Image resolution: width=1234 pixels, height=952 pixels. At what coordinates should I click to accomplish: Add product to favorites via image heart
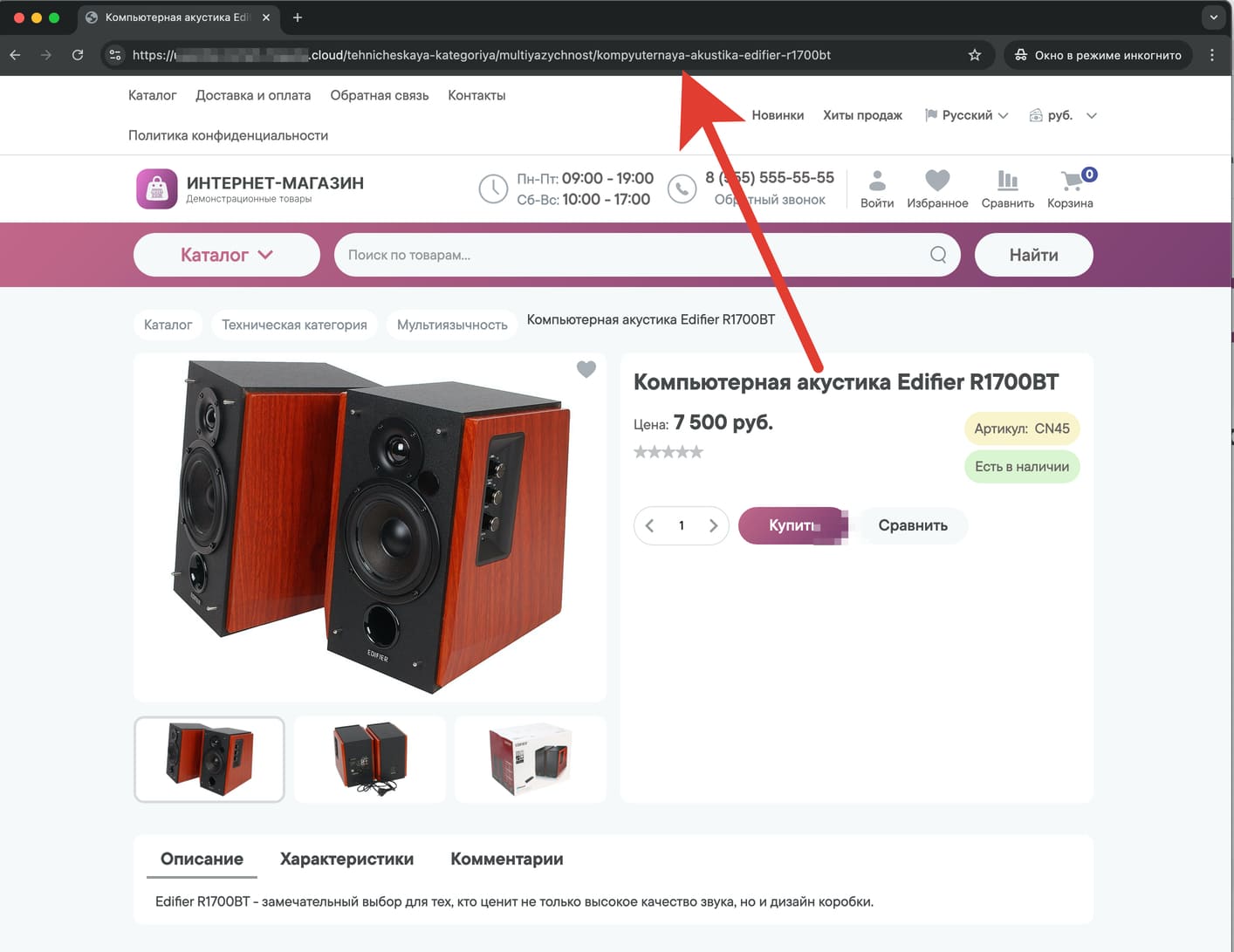coord(586,369)
